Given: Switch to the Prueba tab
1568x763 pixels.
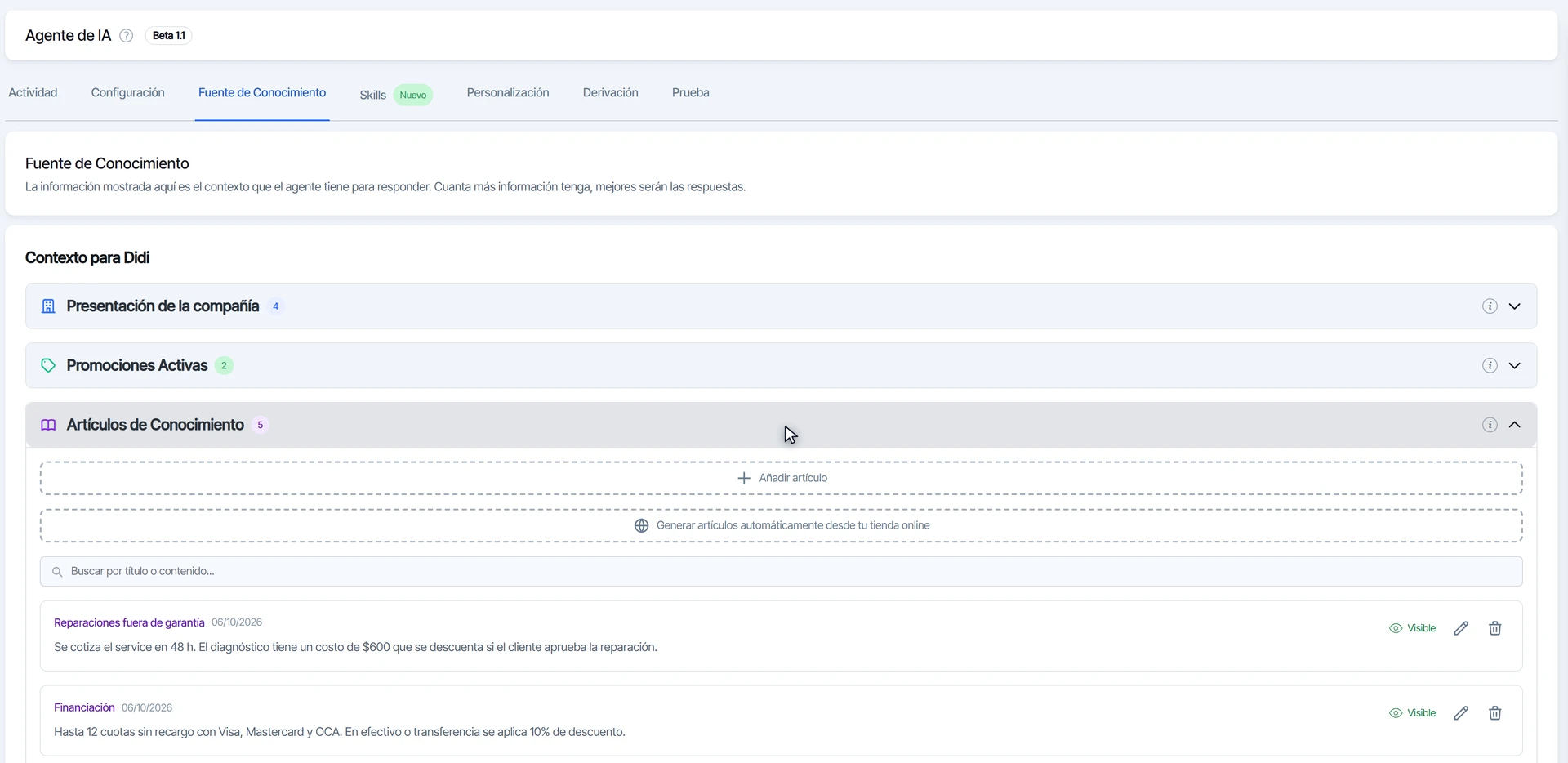Looking at the screenshot, I should point(691,92).
